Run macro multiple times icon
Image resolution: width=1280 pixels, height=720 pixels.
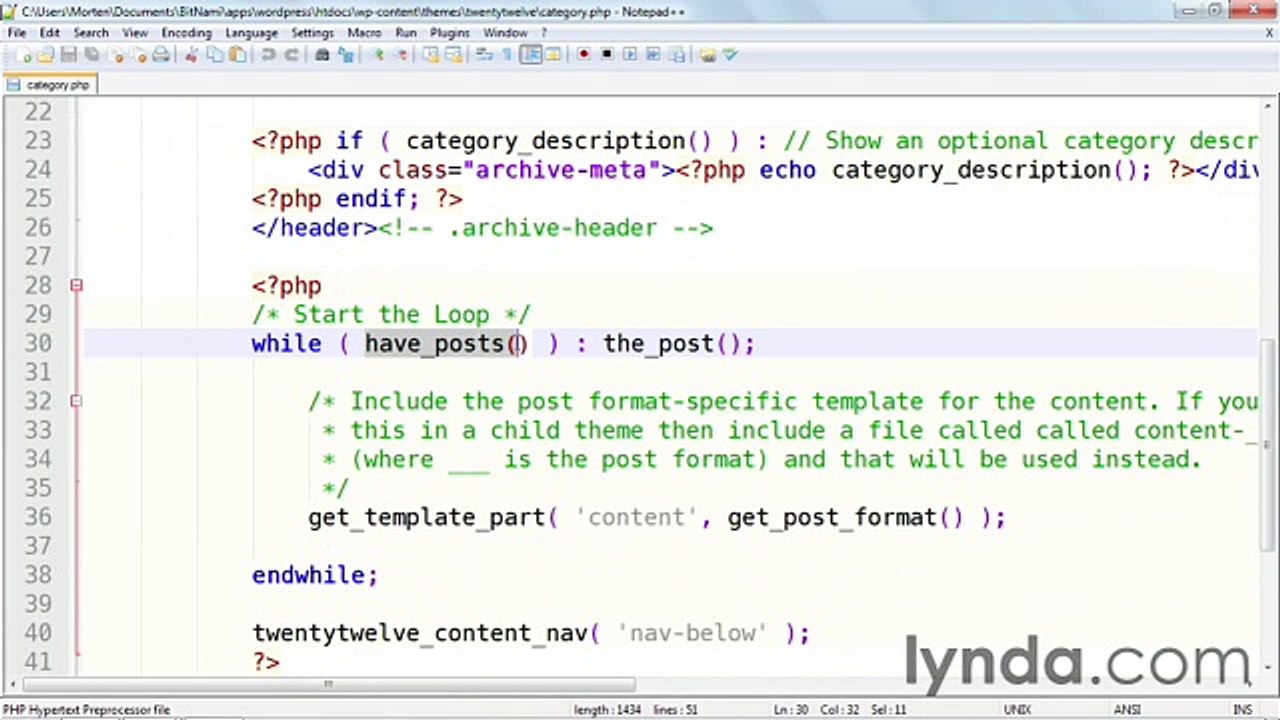(653, 55)
